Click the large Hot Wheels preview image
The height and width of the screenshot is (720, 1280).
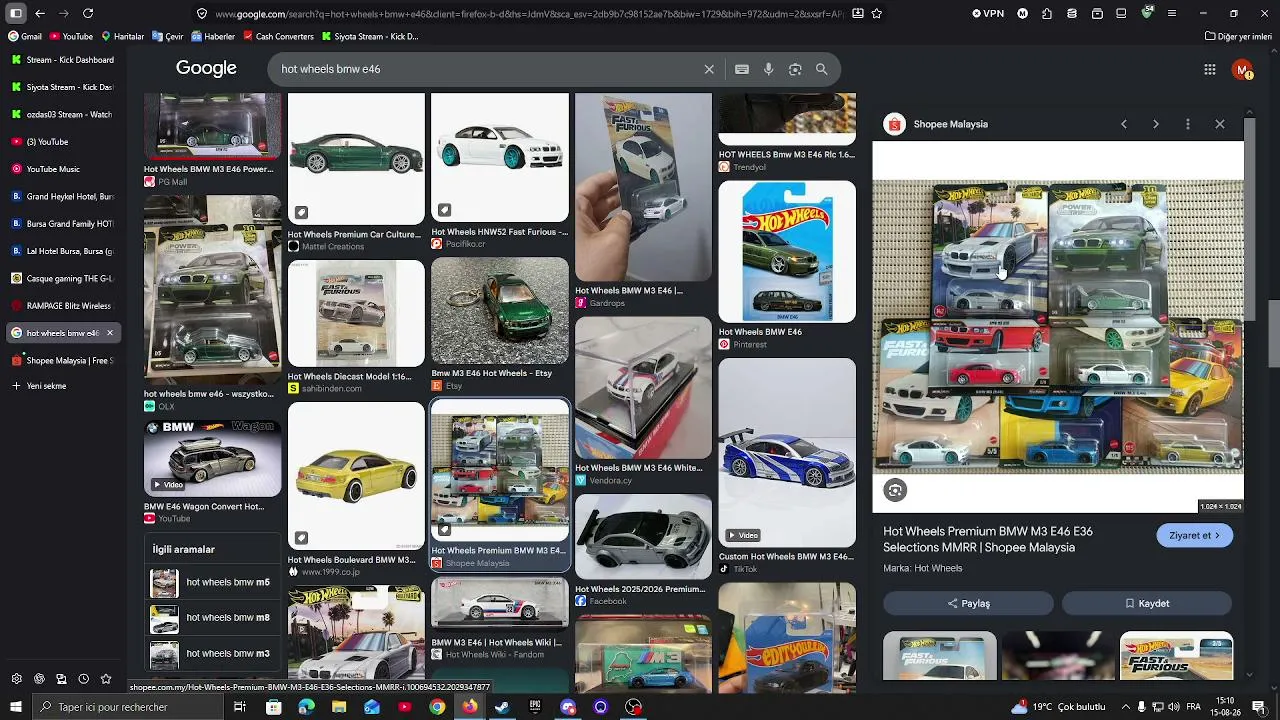1058,326
